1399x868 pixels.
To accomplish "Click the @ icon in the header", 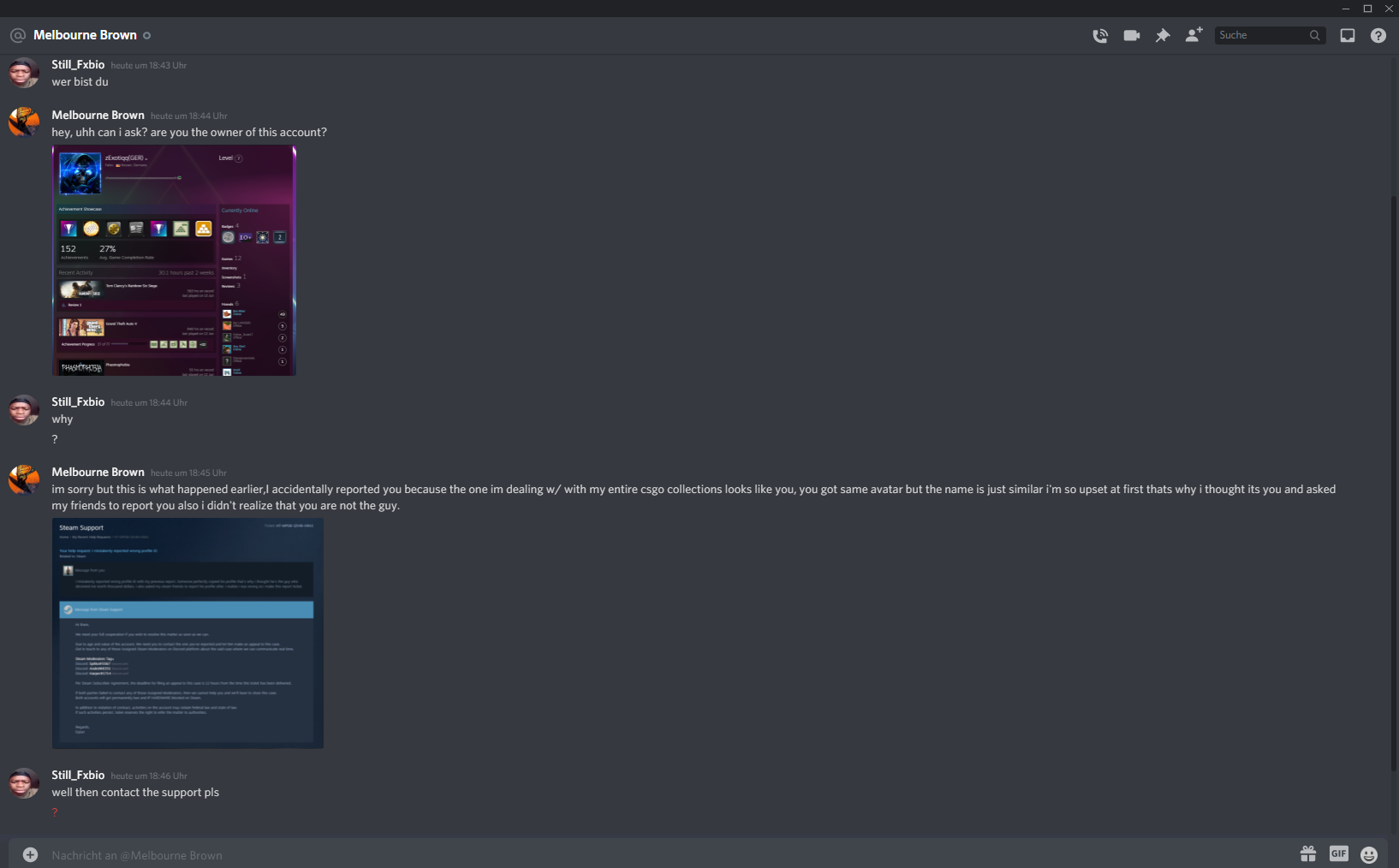I will point(18,35).
